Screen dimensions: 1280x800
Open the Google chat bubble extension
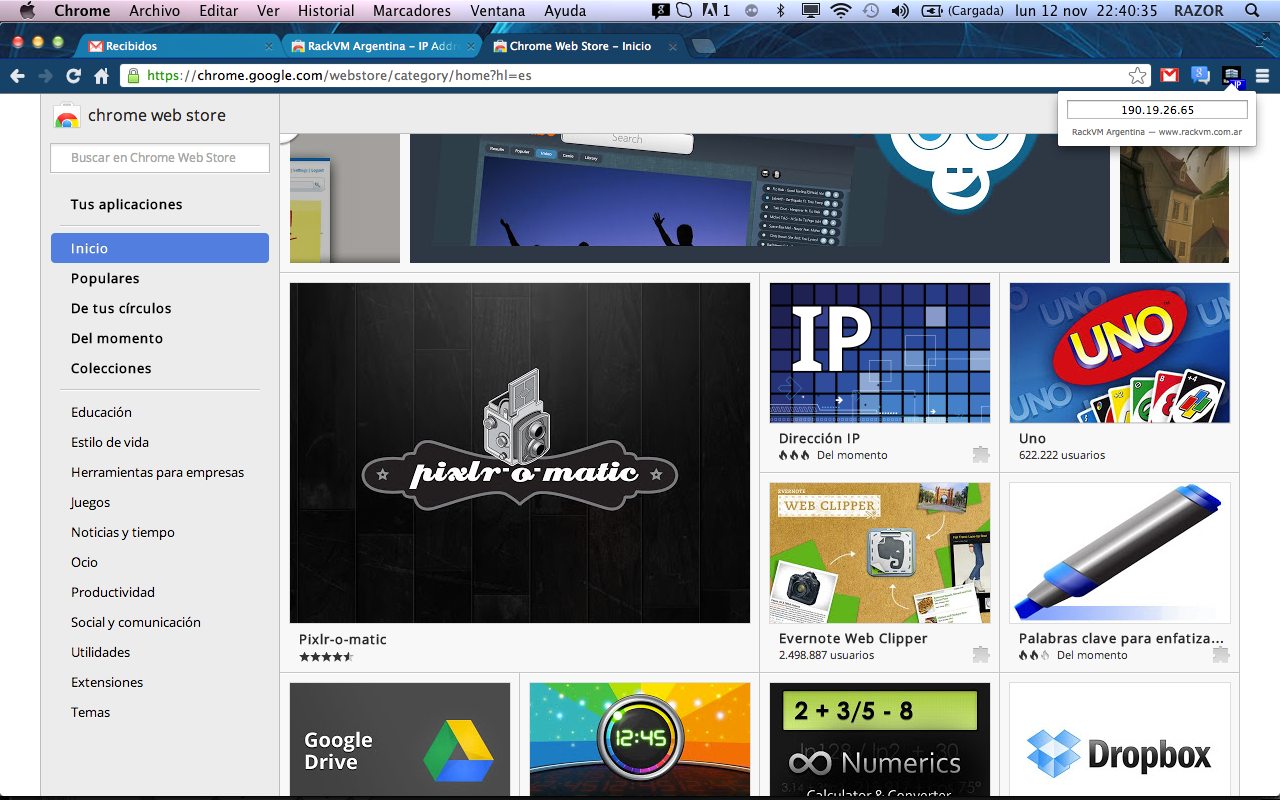[1200, 75]
